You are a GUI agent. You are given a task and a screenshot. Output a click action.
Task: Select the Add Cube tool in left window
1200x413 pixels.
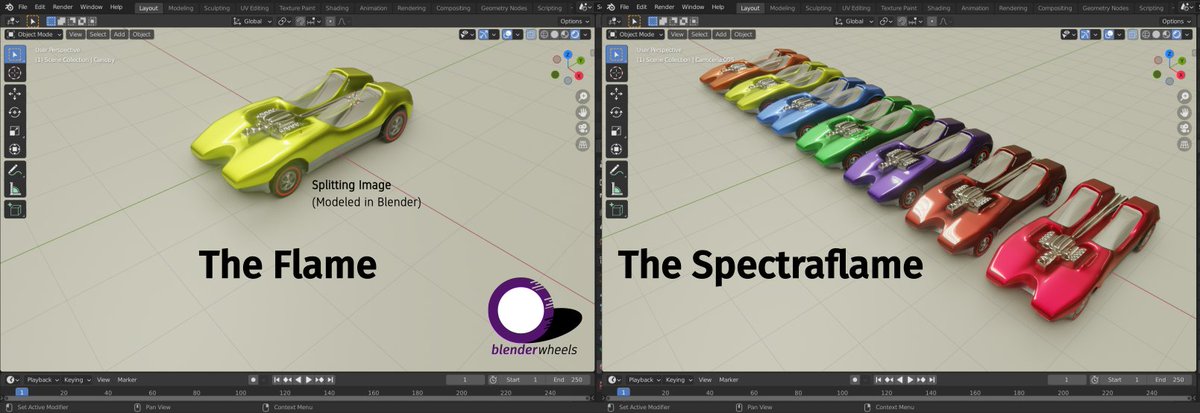(x=15, y=210)
